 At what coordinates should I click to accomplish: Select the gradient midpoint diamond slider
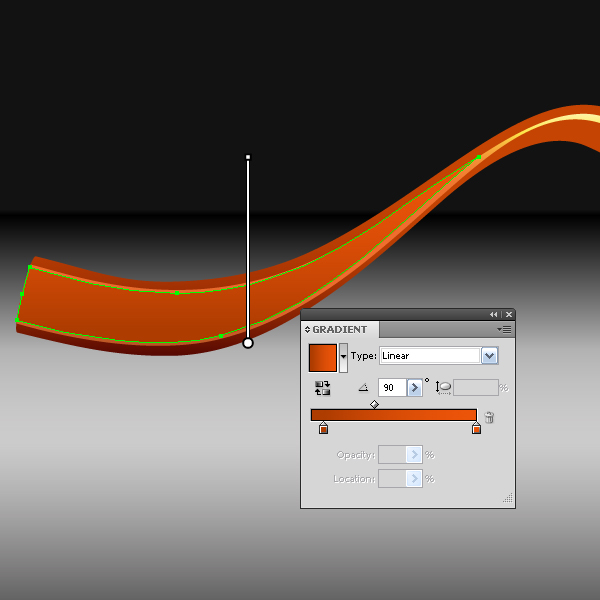[x=374, y=404]
